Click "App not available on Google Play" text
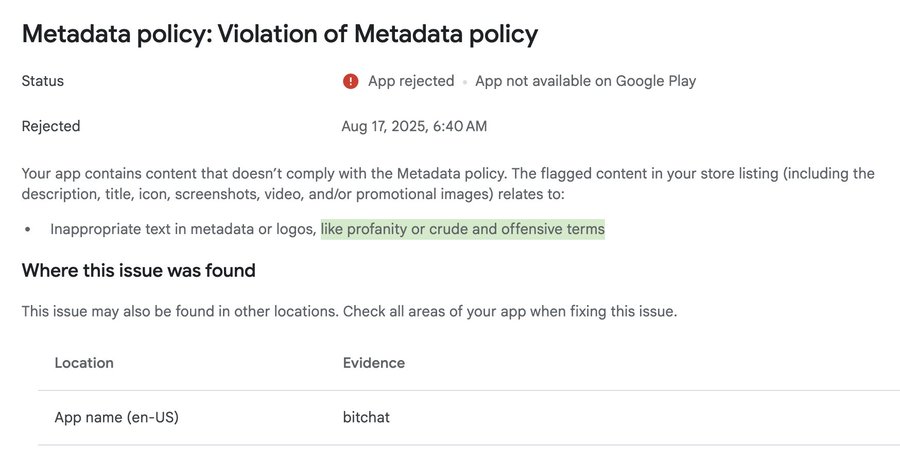Viewport: 900px width, 464px height. pos(585,81)
